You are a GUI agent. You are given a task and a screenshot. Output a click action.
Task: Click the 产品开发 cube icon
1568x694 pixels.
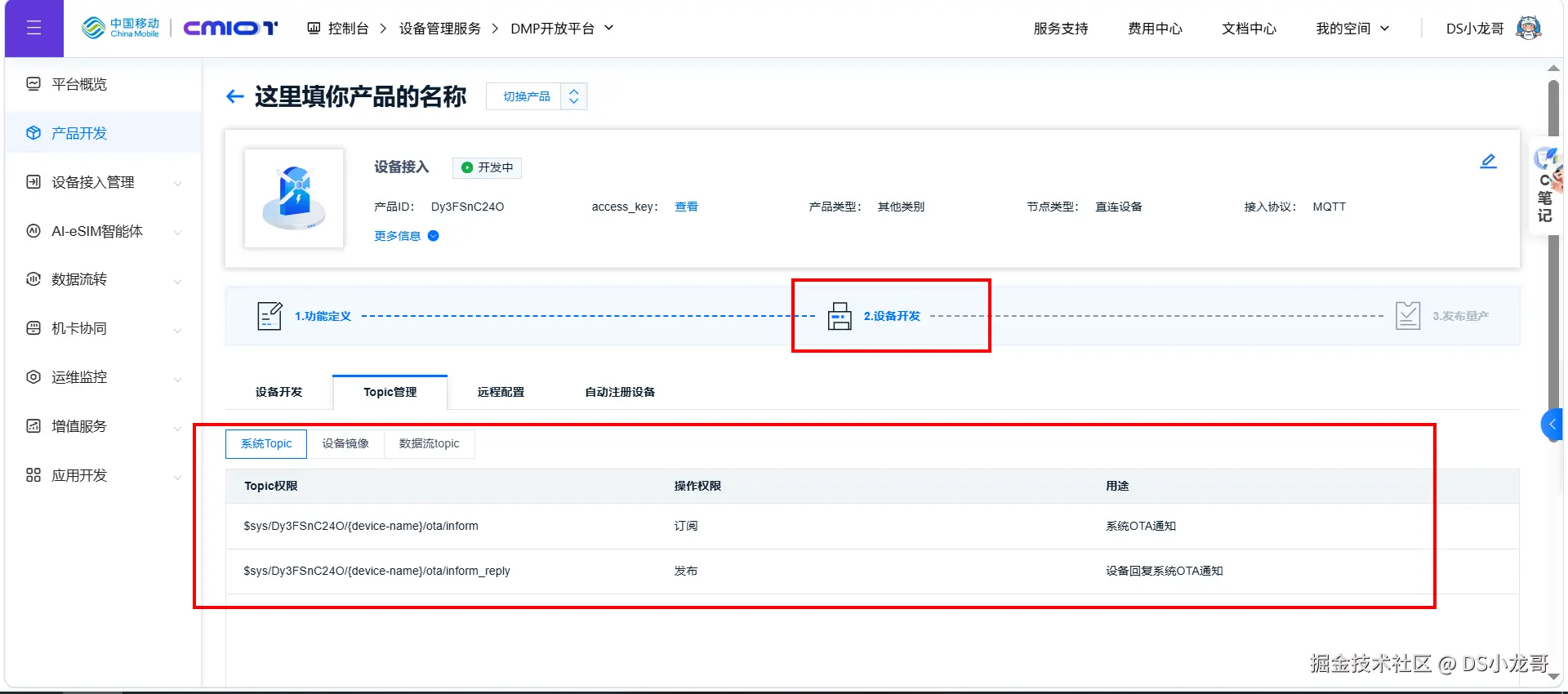(x=33, y=133)
